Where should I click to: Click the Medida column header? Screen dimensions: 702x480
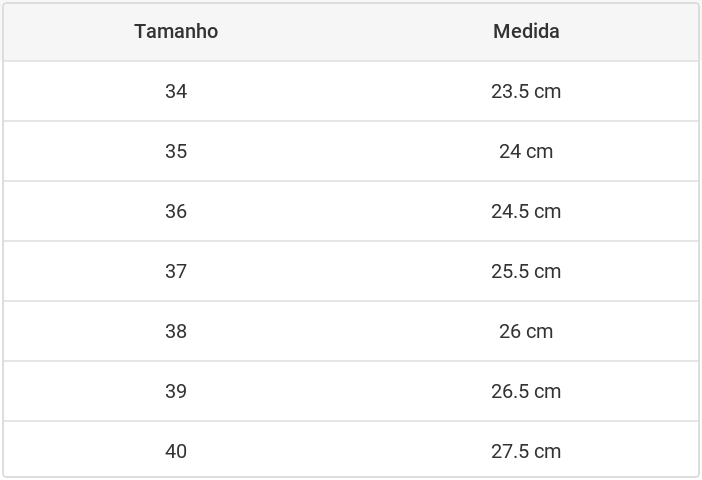pos(526,31)
